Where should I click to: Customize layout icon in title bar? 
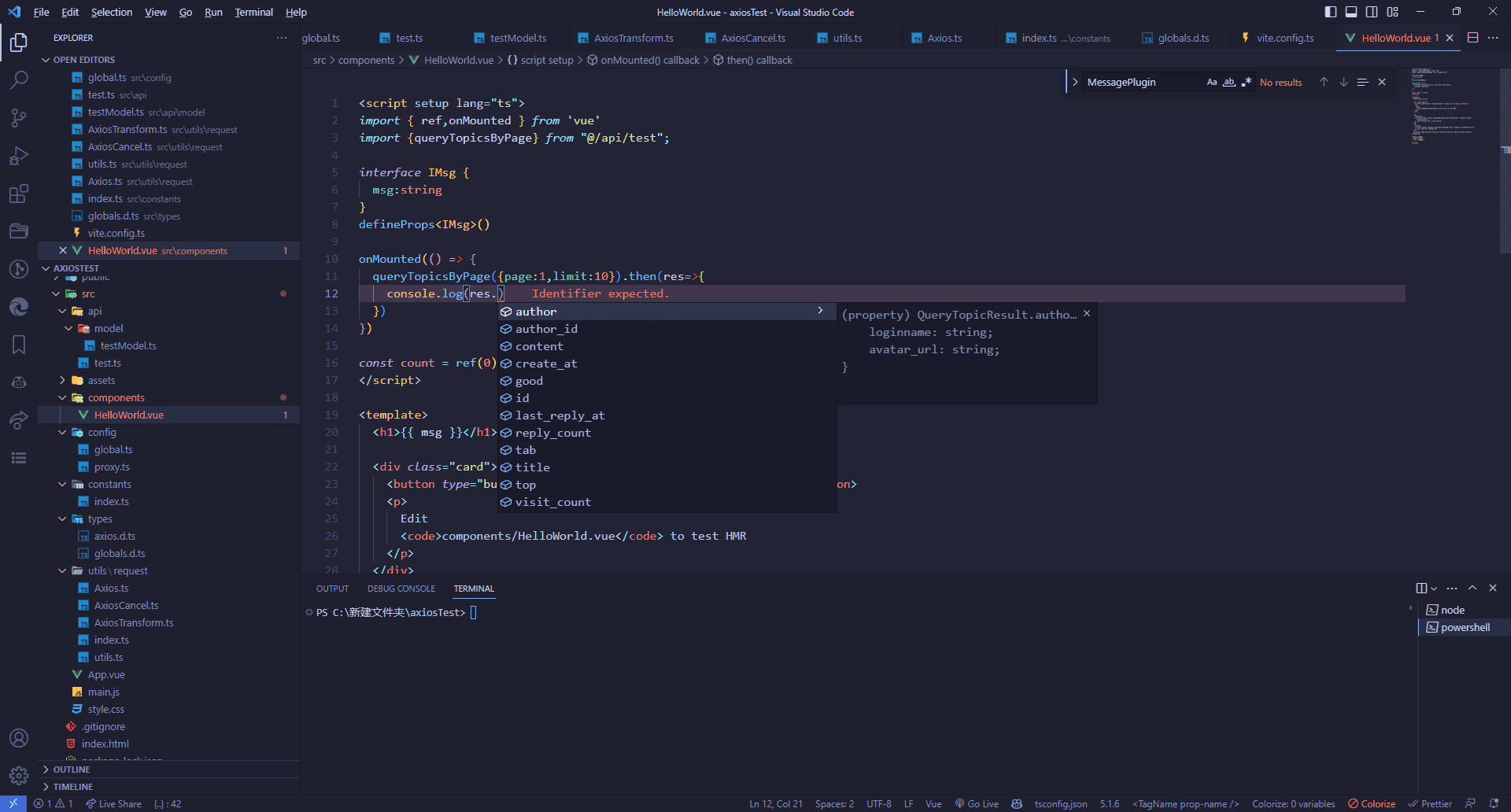(x=1393, y=12)
